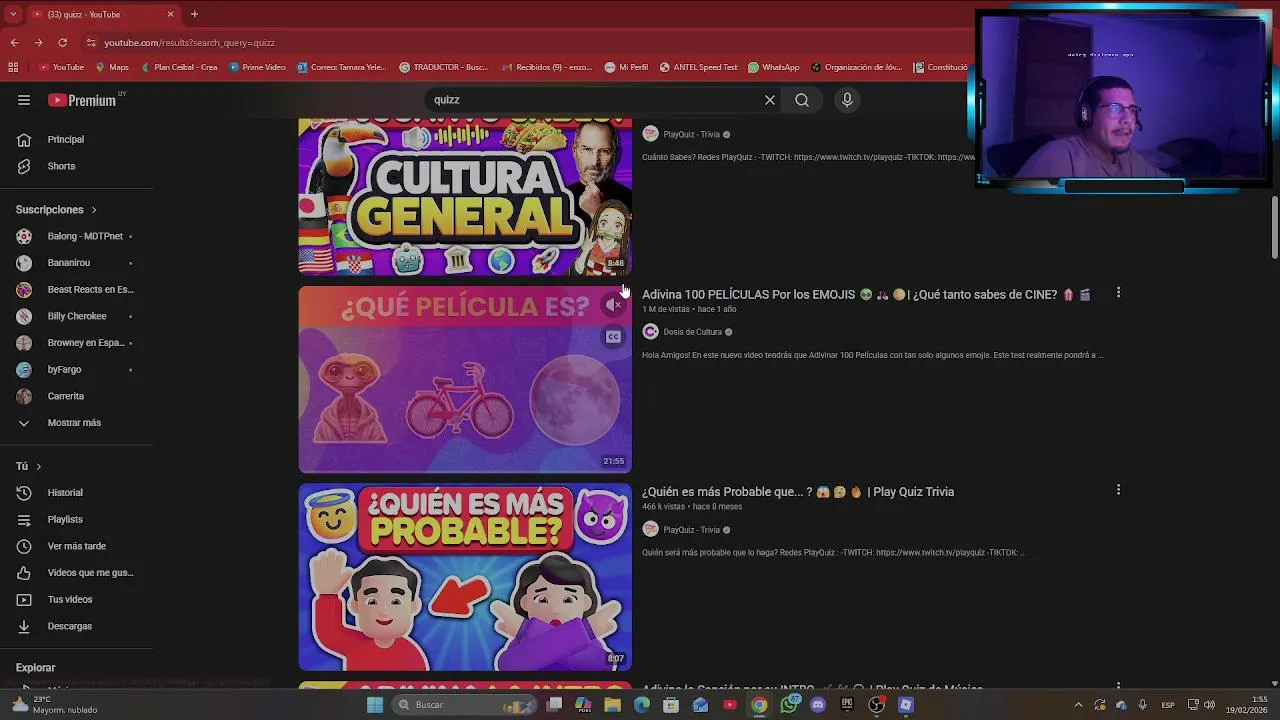View site information beside the URL
This screenshot has width=1280, height=720.
point(91,43)
